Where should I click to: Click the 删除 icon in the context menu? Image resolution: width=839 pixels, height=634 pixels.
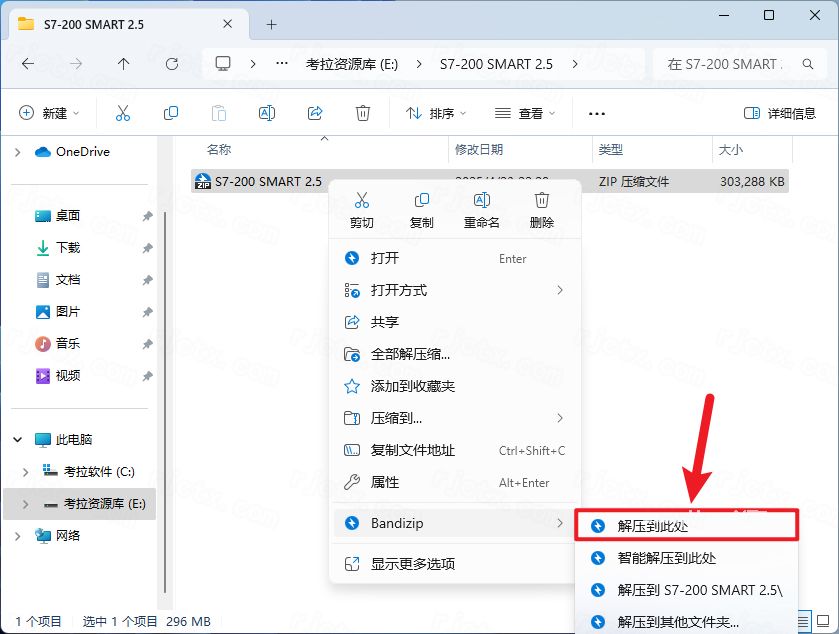540,200
